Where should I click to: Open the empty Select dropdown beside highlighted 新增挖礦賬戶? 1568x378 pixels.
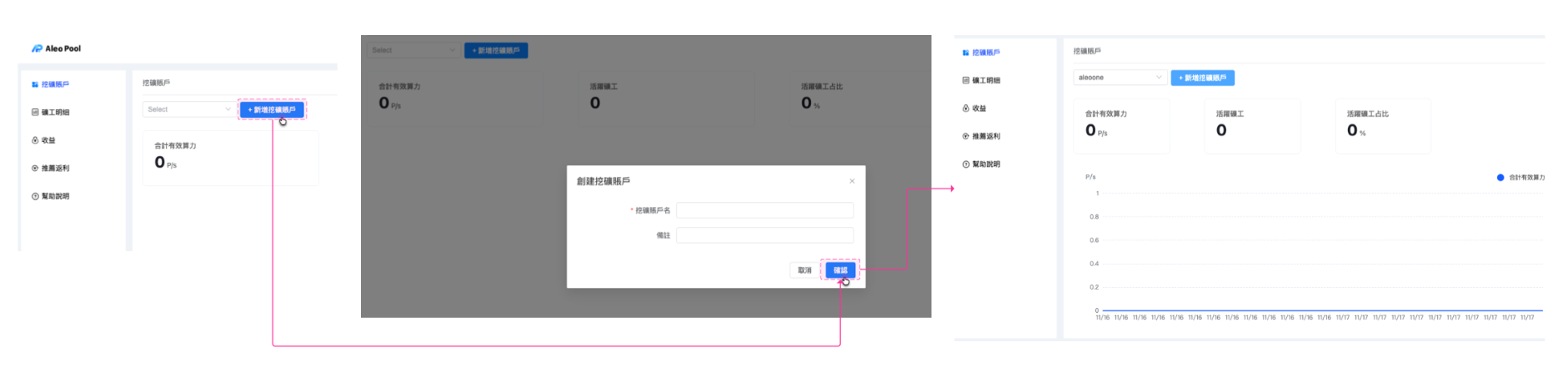(x=189, y=109)
